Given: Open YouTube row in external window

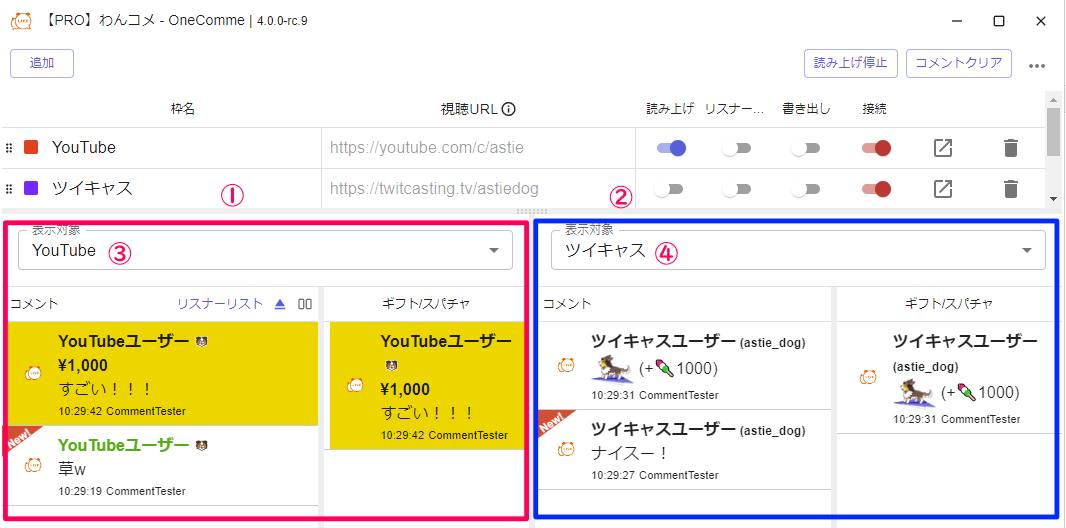Looking at the screenshot, I should click(942, 148).
